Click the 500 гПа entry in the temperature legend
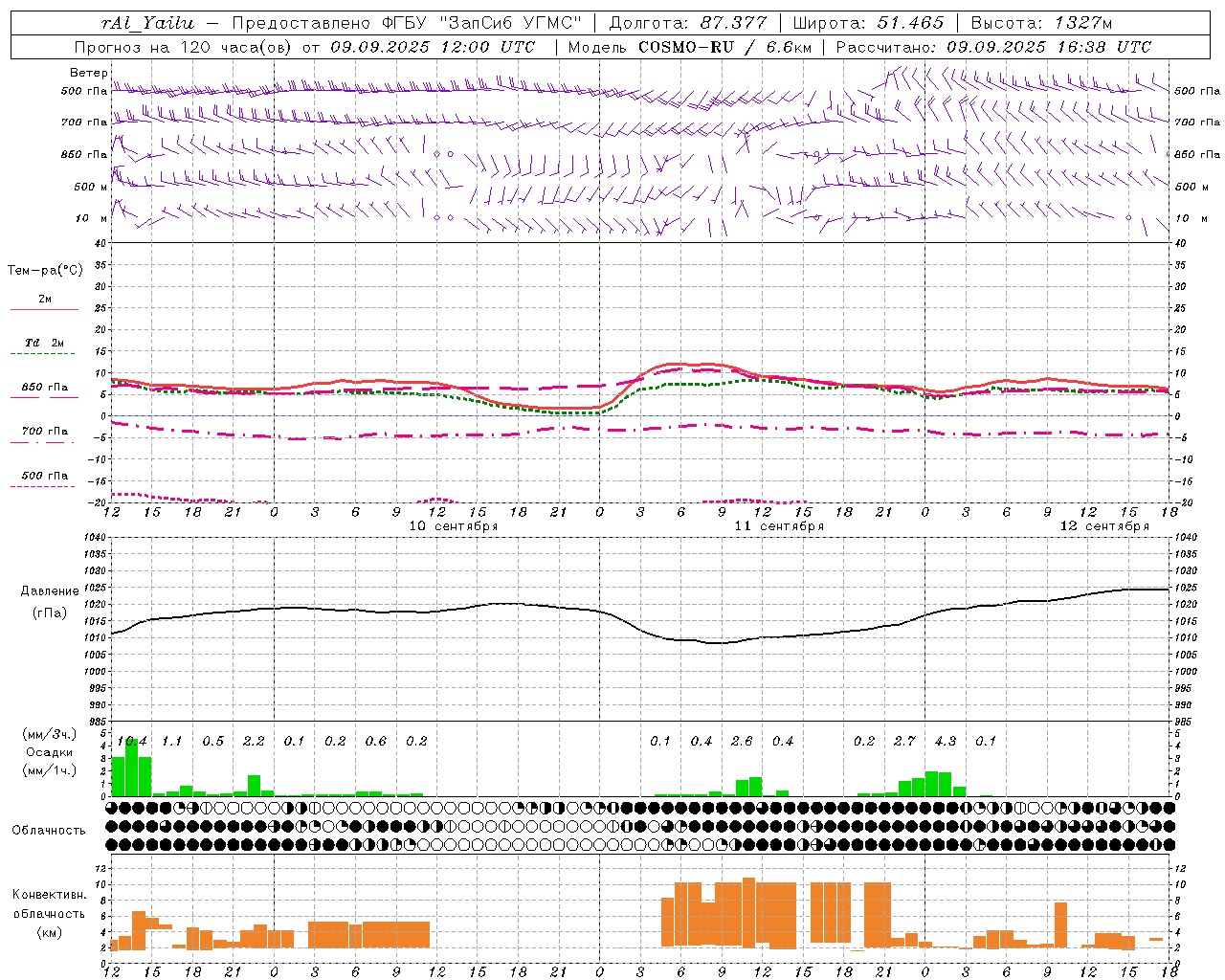The image size is (1225, 980). click(x=44, y=476)
